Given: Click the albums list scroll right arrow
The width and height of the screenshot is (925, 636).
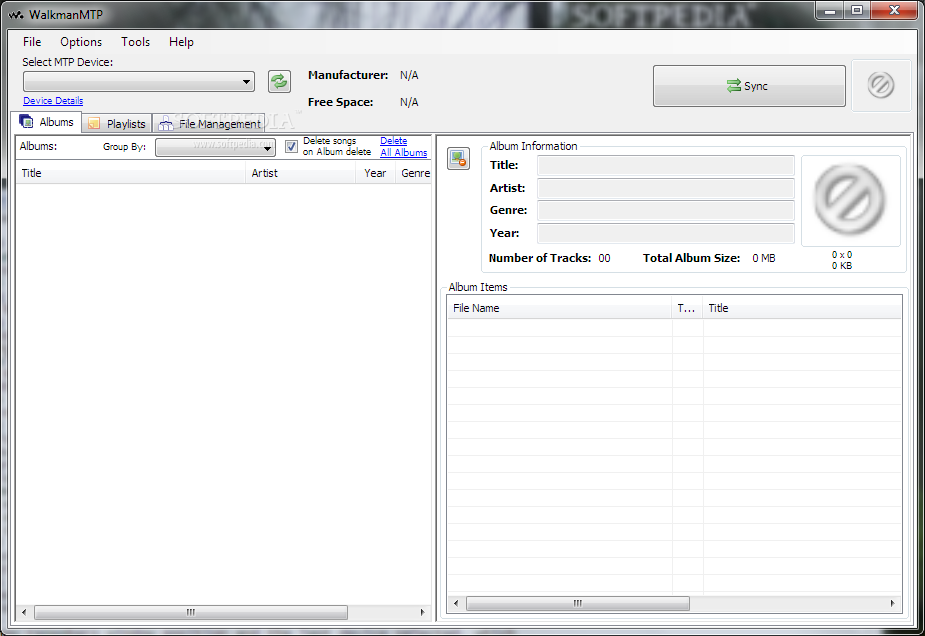Looking at the screenshot, I should pos(422,612).
